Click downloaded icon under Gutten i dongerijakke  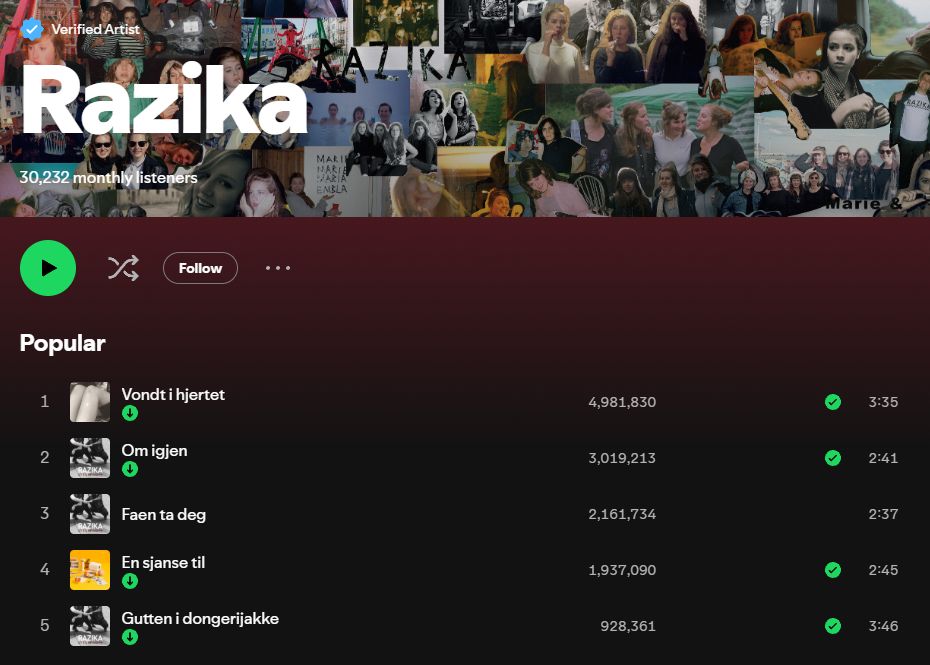130,637
